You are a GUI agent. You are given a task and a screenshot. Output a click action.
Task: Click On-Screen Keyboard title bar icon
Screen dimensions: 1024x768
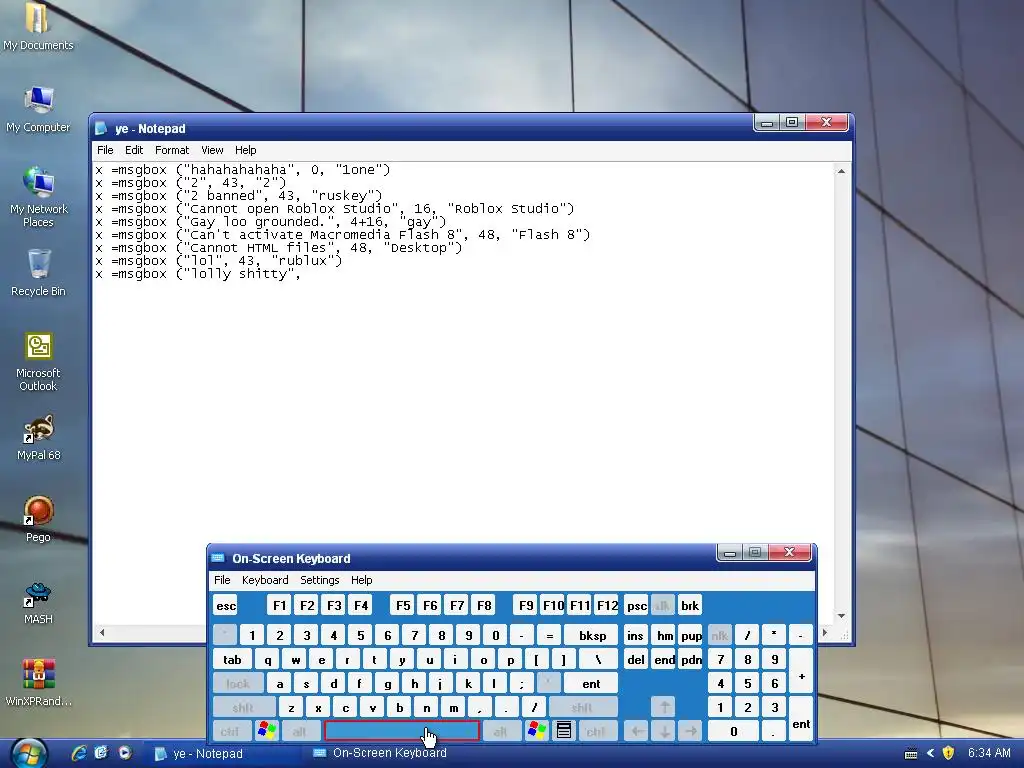217,558
